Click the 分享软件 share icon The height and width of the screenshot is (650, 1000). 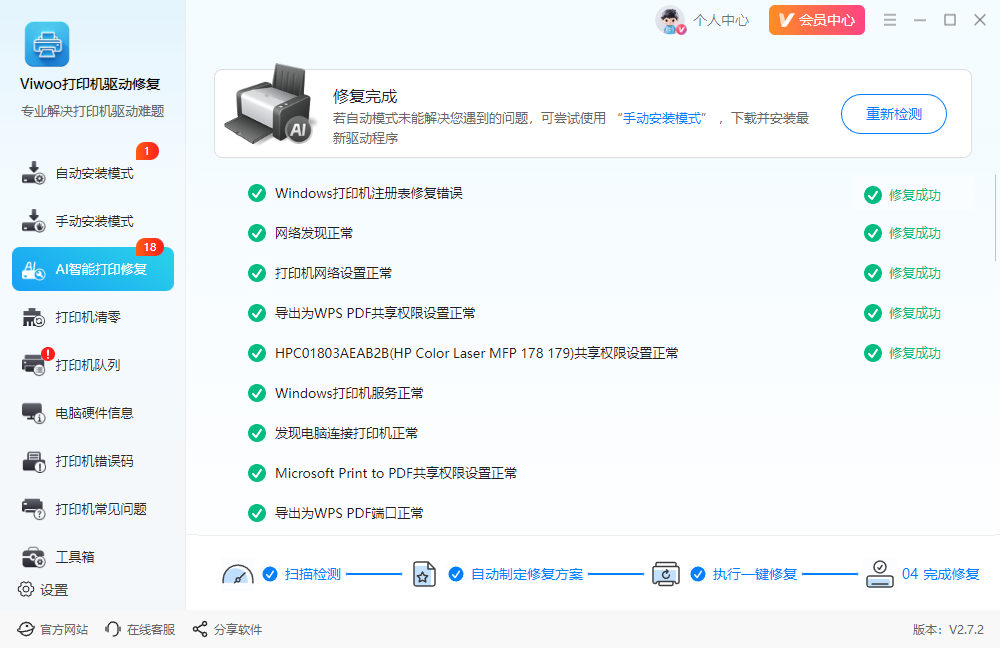coord(200,630)
